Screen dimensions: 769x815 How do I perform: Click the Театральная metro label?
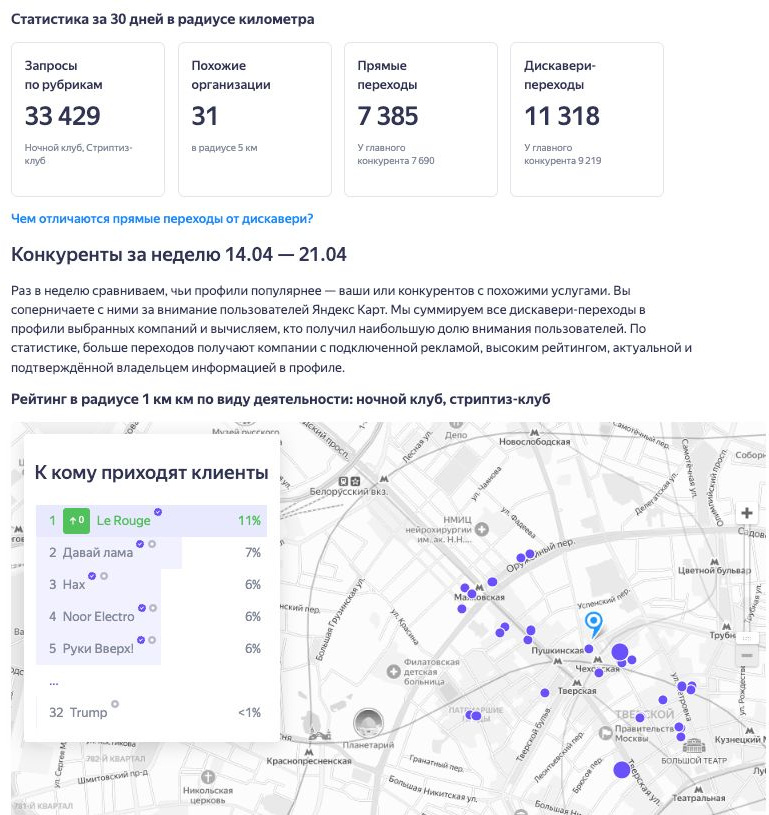click(698, 798)
